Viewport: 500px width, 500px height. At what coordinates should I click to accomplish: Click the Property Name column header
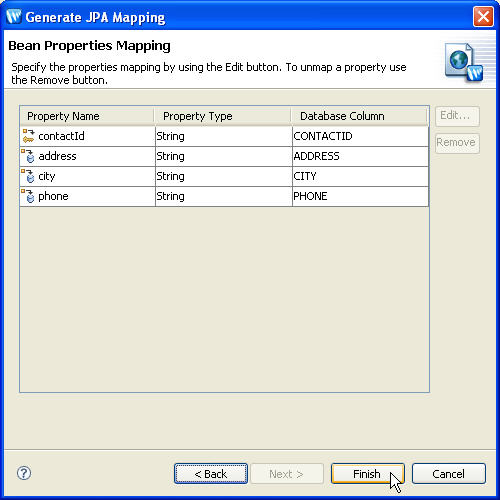[87, 116]
